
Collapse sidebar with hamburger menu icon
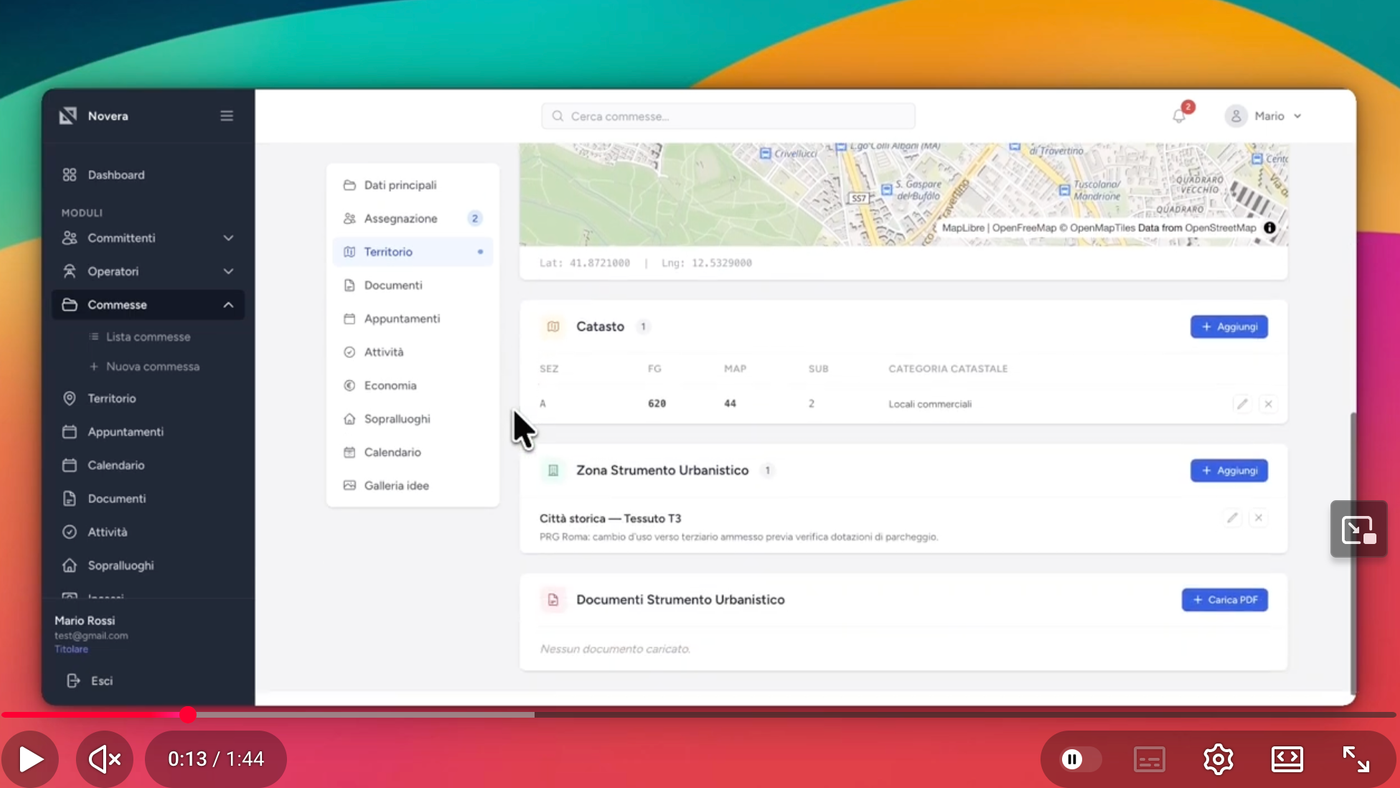pos(227,116)
